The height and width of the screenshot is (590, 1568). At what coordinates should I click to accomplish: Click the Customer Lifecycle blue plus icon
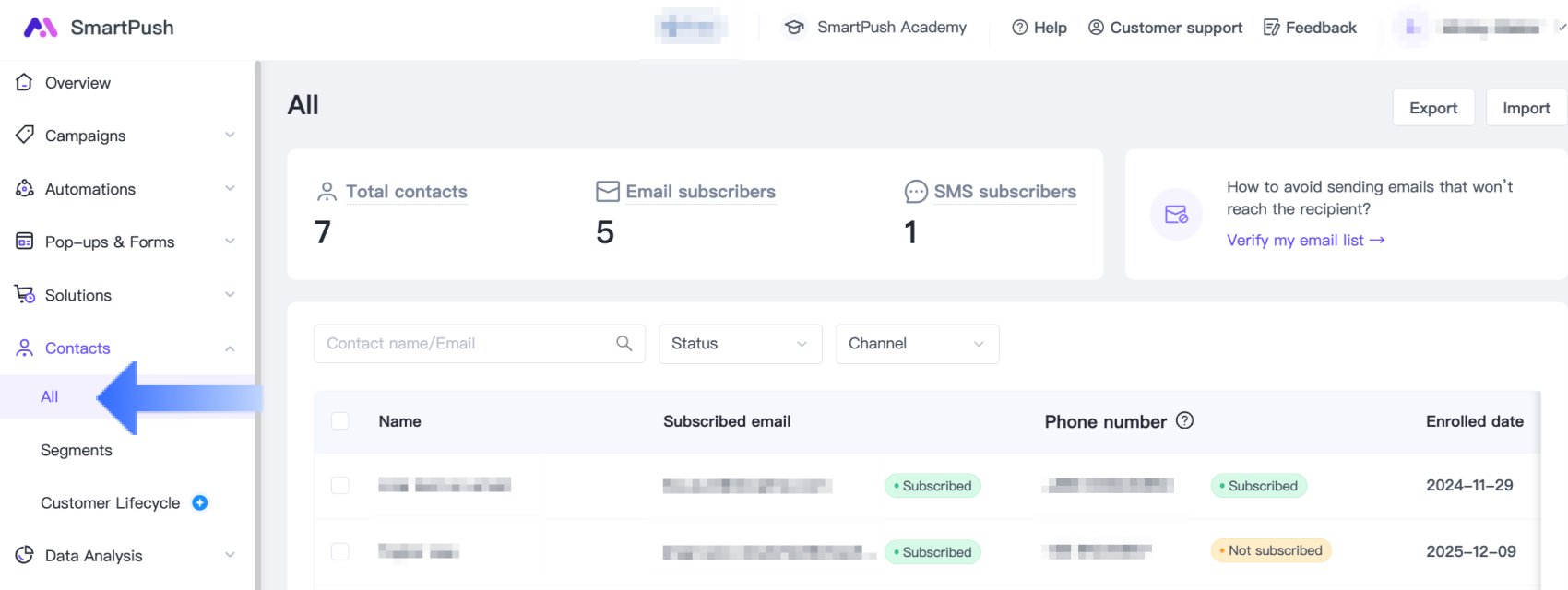click(200, 502)
